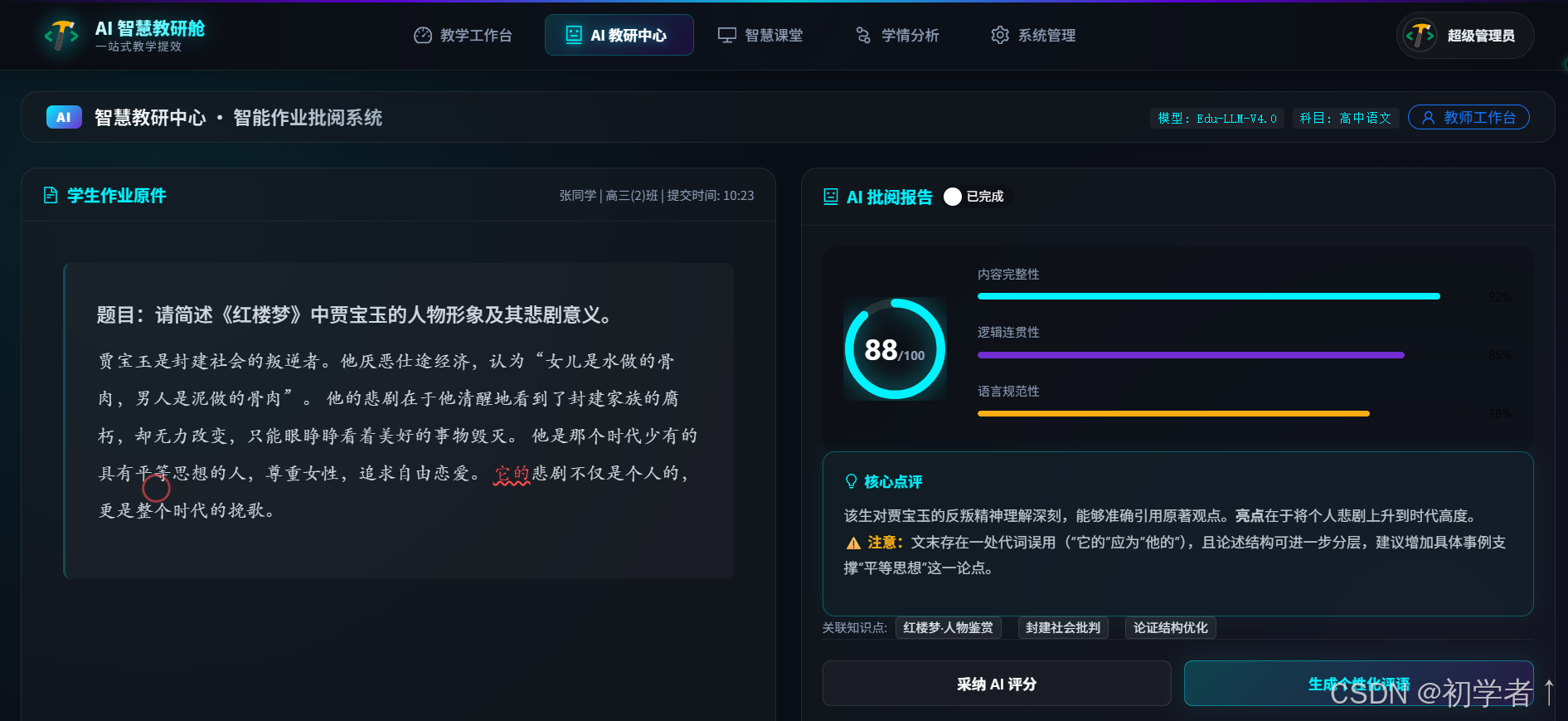This screenshot has height=721, width=1568.
Task: Click the 已完成 status text
Action: tap(985, 197)
